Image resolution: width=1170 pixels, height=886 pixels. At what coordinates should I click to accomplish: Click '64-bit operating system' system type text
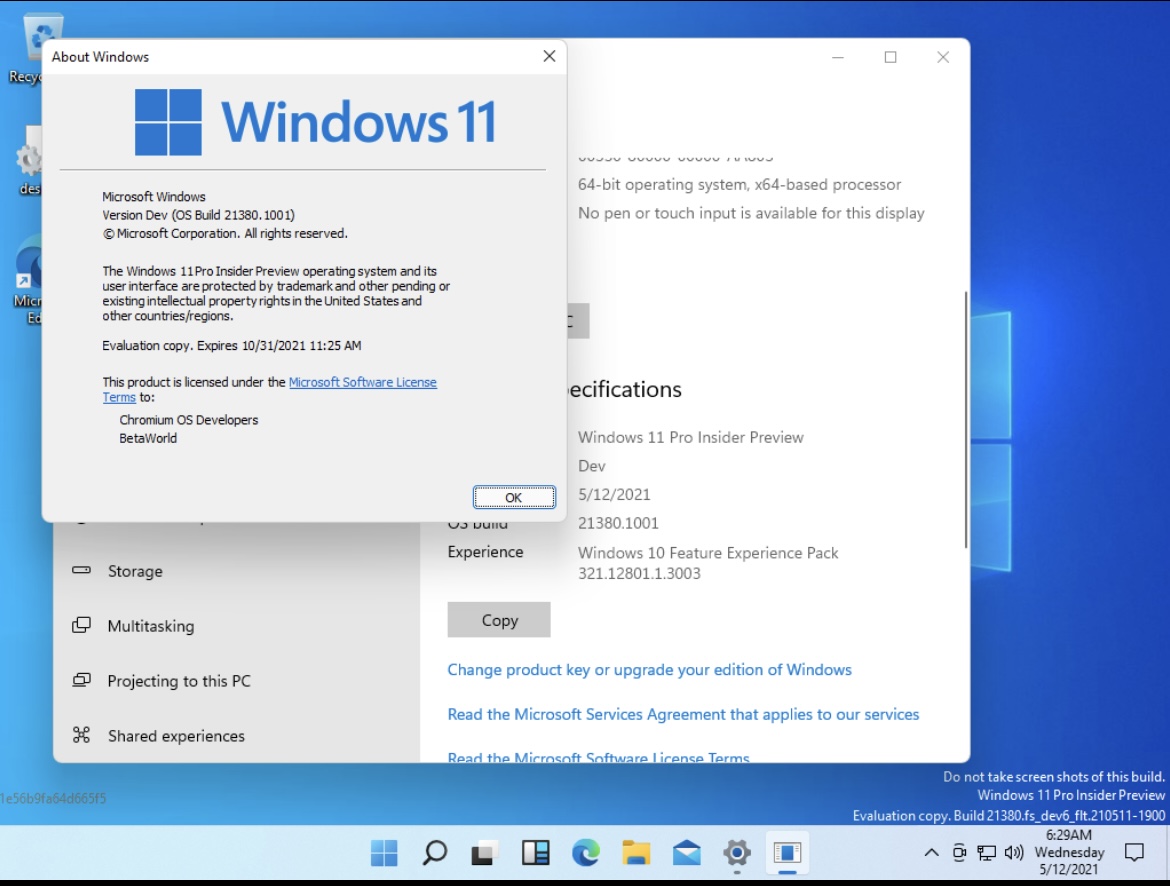[739, 184]
